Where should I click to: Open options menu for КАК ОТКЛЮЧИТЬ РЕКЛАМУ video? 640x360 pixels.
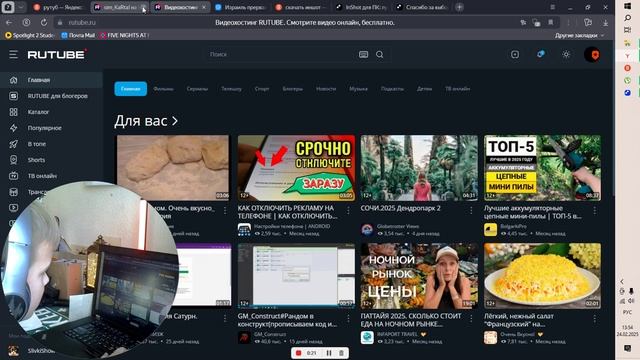[x=348, y=210]
